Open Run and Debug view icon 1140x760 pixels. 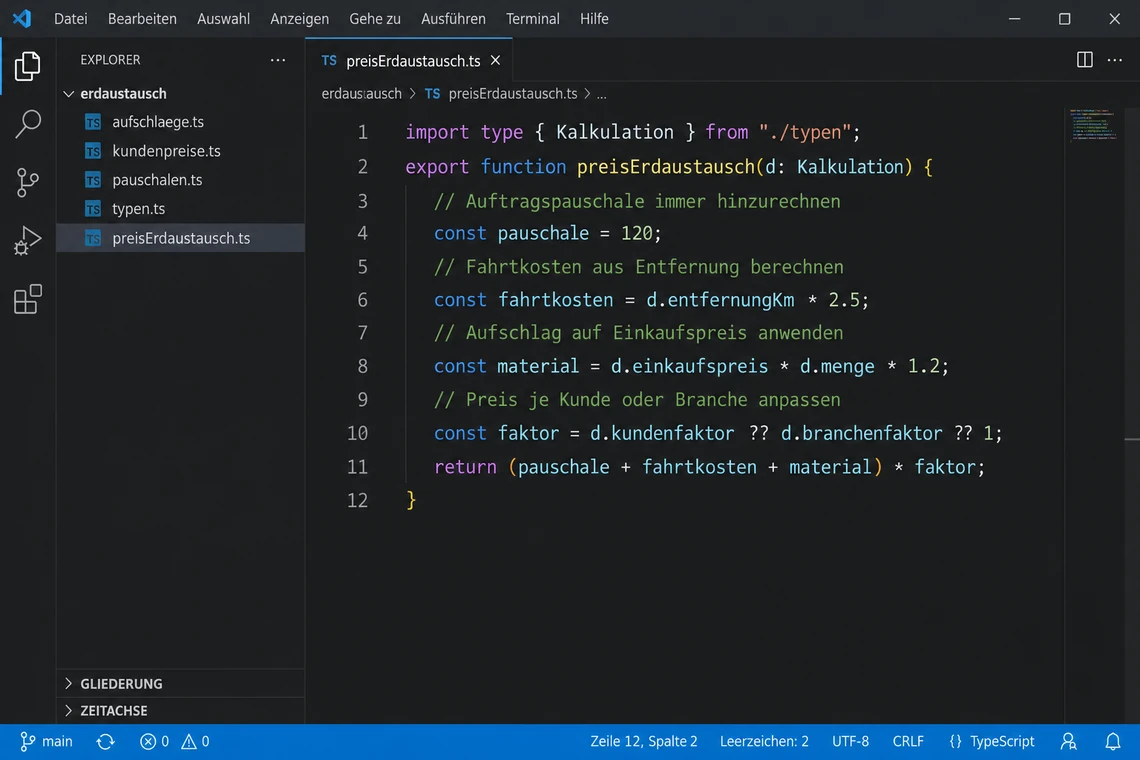(x=28, y=241)
